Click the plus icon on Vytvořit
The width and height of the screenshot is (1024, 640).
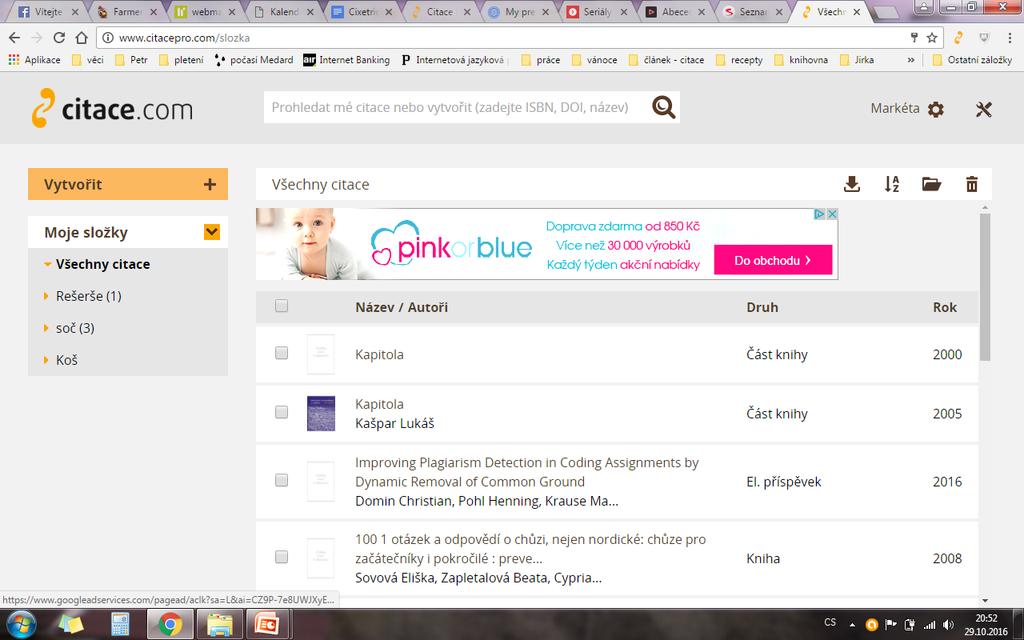pos(210,184)
